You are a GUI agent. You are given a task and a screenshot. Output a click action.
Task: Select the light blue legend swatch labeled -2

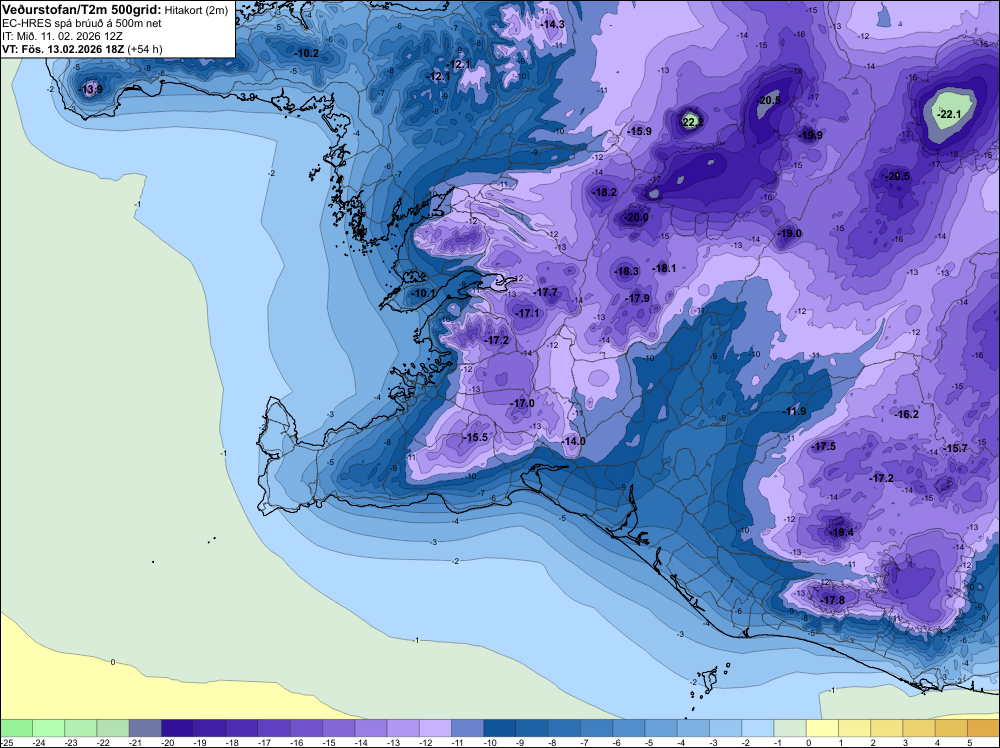click(758, 728)
